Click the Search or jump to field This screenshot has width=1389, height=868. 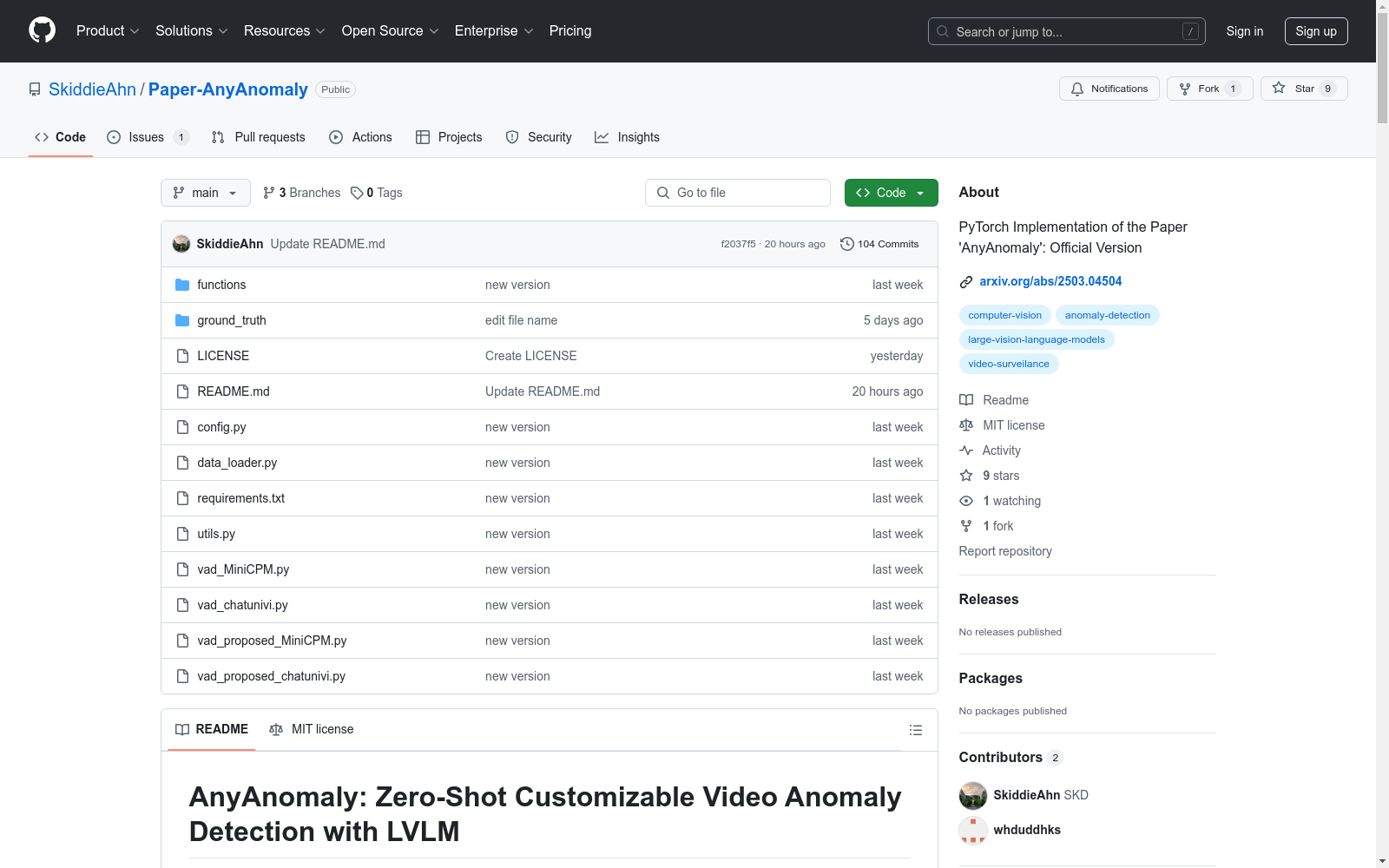(1067, 31)
